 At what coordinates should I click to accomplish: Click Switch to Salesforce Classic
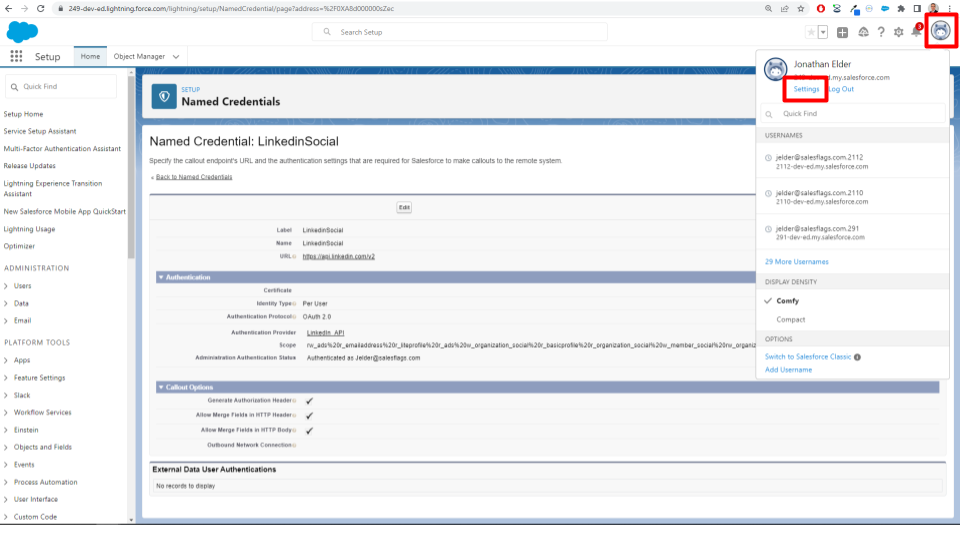(x=808, y=357)
